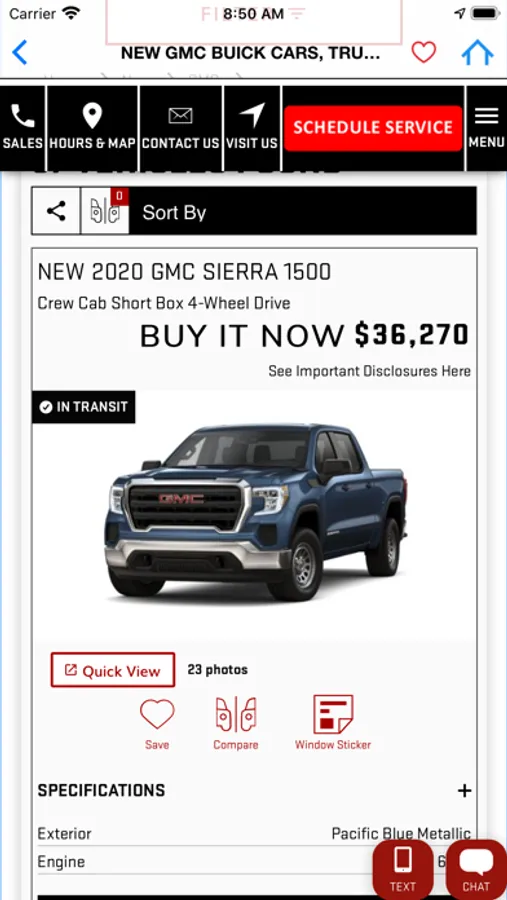
Task: Click the Quick View button
Action: [x=113, y=670]
